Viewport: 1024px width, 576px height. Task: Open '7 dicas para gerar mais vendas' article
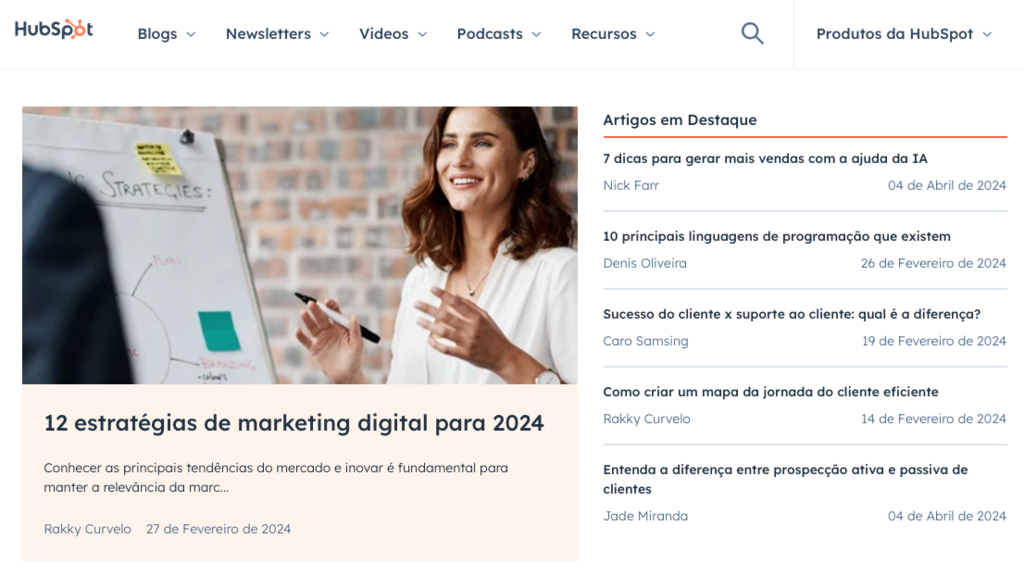pyautogui.click(x=765, y=158)
